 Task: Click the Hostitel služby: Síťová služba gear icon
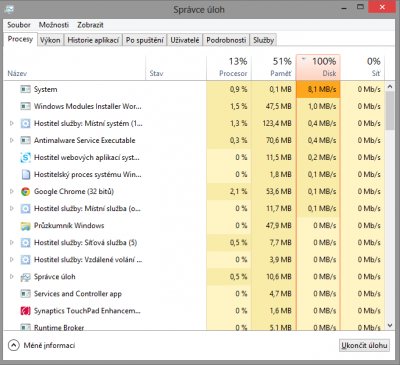pos(25,242)
